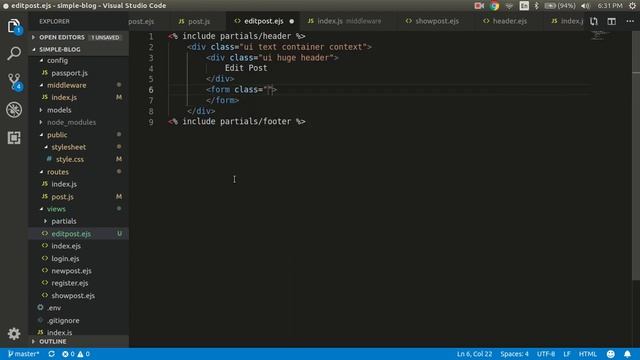
Task: Open the Source Control view icon
Action: pos(14,81)
